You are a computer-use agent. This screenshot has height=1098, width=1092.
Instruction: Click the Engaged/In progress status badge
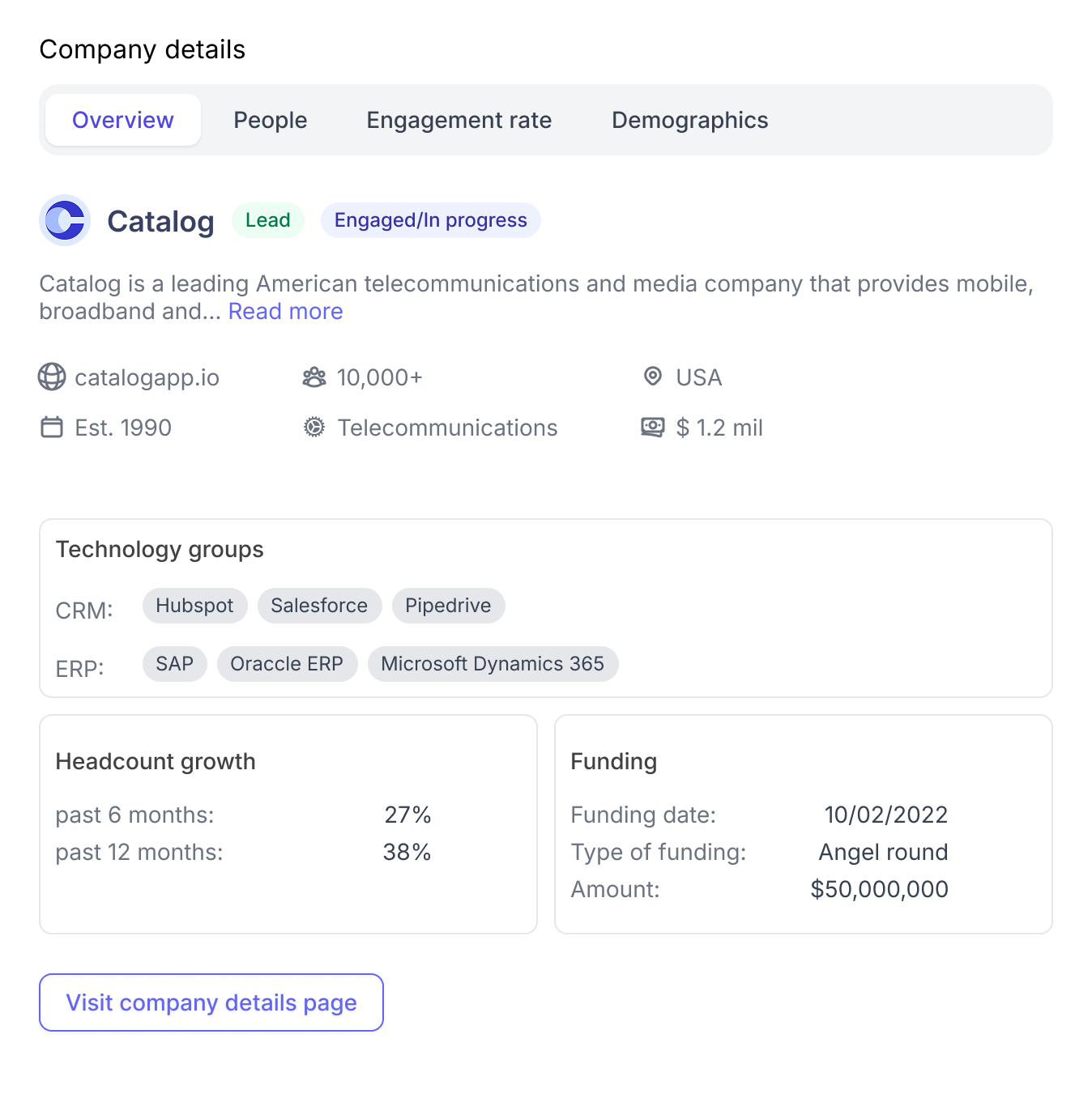[431, 220]
